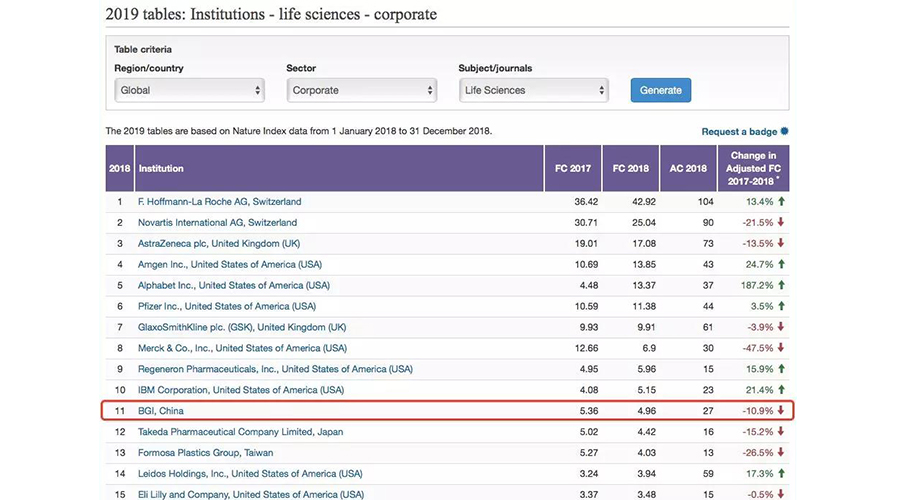The image size is (900, 500).
Task: Select the 187.2% change value for Alphabet
Action: tap(757, 285)
